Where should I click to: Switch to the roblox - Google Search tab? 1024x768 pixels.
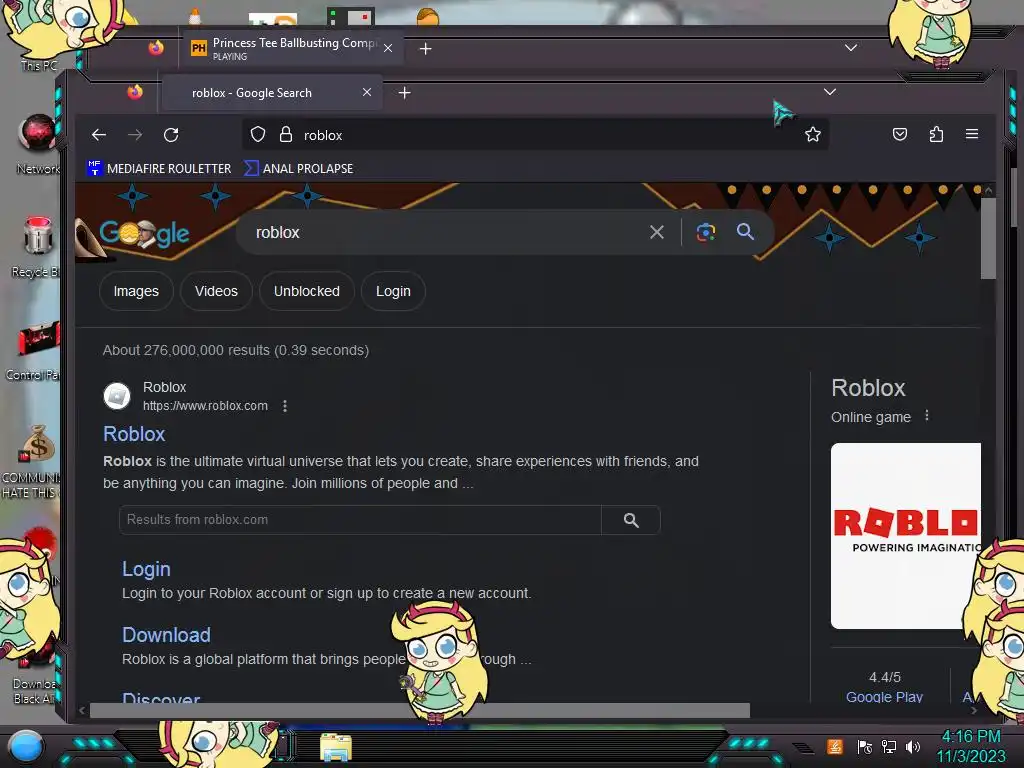(271, 93)
